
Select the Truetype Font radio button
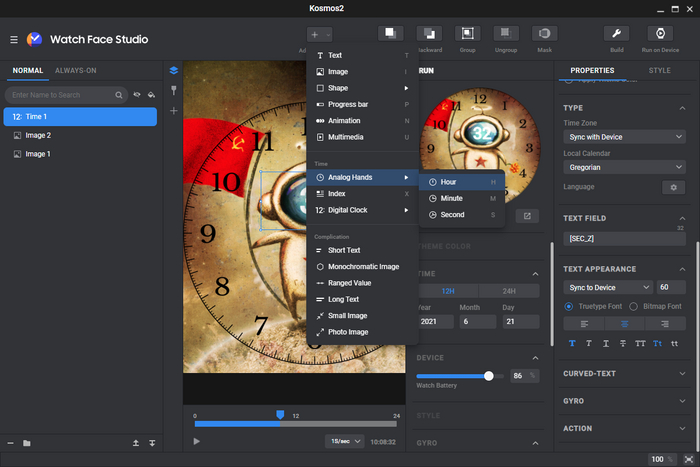569,306
